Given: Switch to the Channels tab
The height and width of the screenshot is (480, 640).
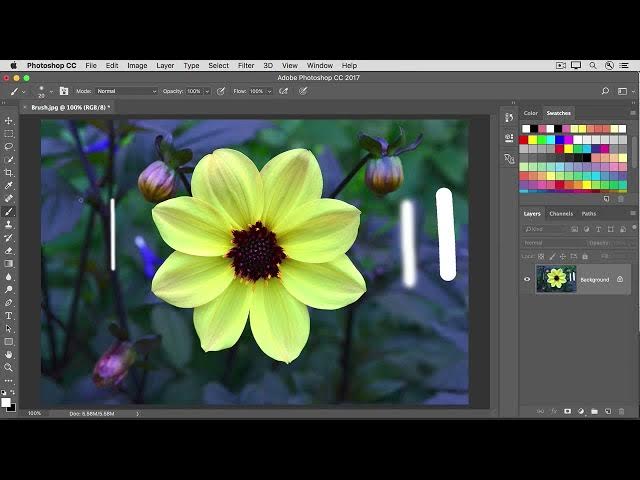Looking at the screenshot, I should coord(561,213).
